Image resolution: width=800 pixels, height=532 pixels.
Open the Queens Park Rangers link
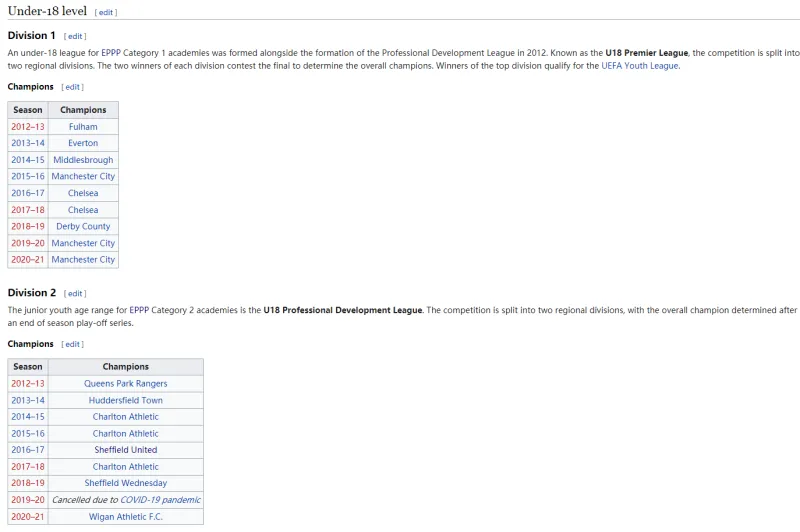(x=126, y=384)
